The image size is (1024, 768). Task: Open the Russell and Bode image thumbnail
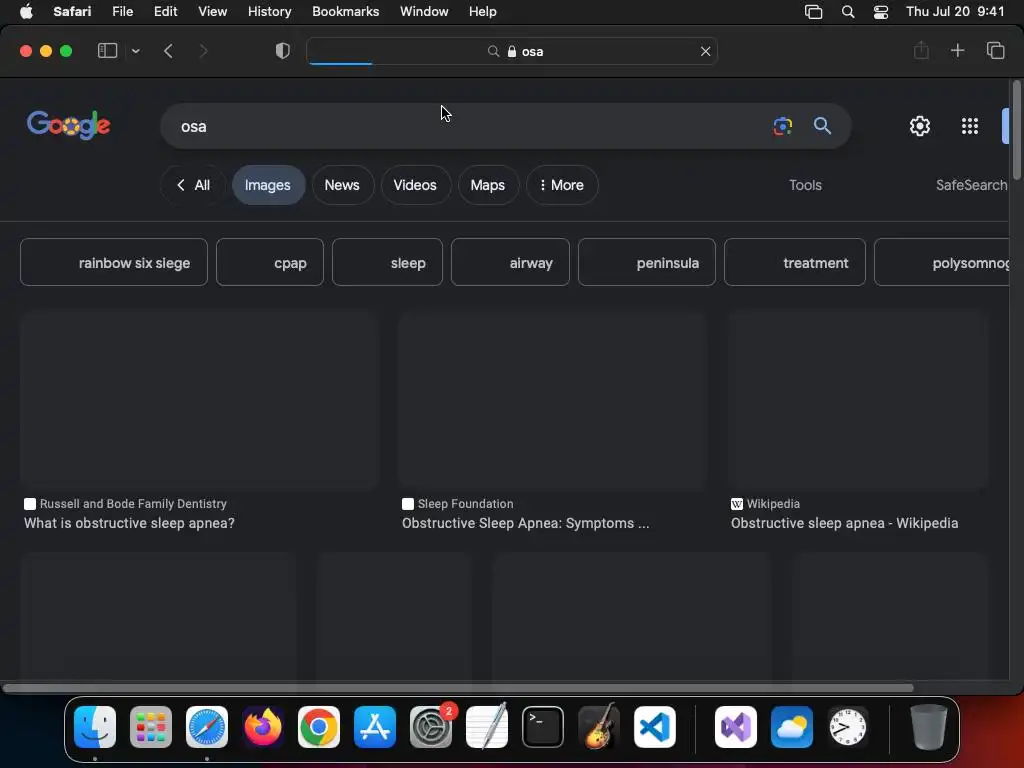(199, 400)
